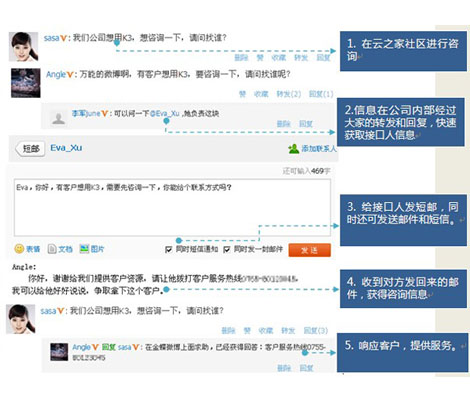Screen dimensions: 470x410
Task: Click 删除 under the top sasa post
Action: (241, 58)
